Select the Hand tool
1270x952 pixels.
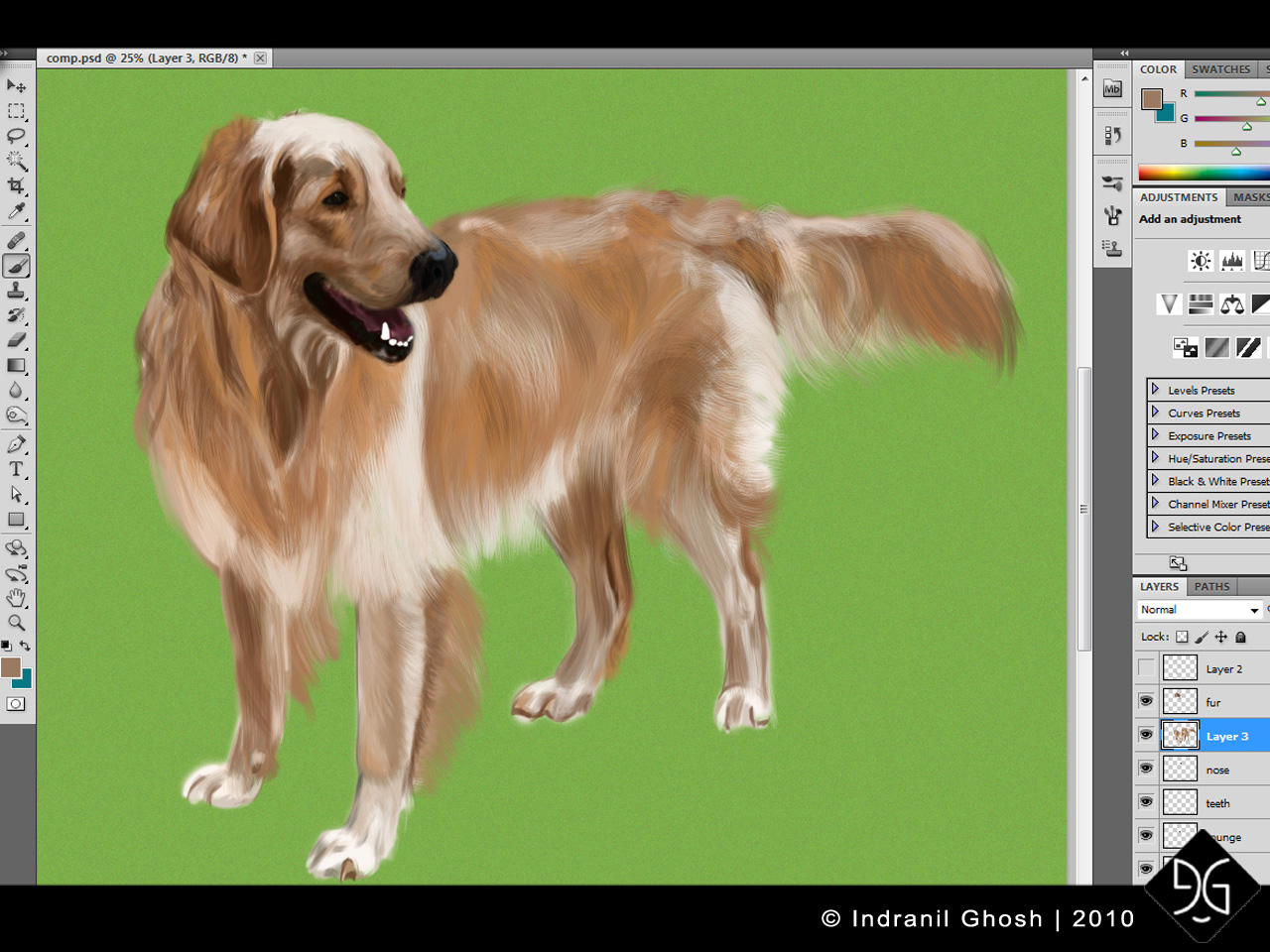[x=16, y=598]
